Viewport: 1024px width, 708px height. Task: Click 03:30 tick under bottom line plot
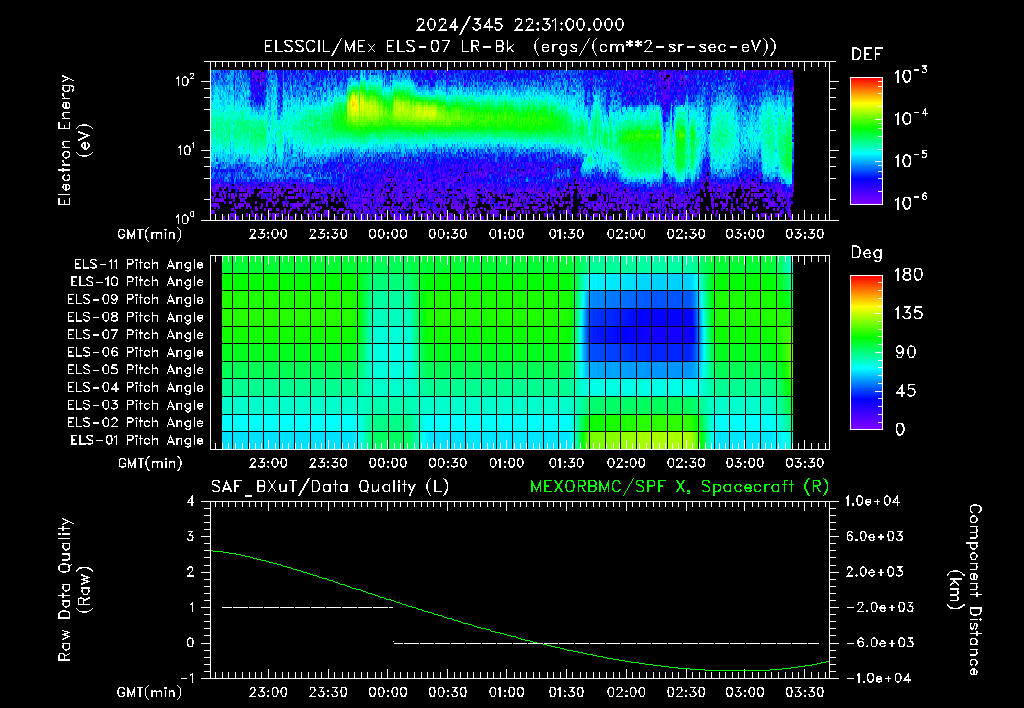(805, 692)
